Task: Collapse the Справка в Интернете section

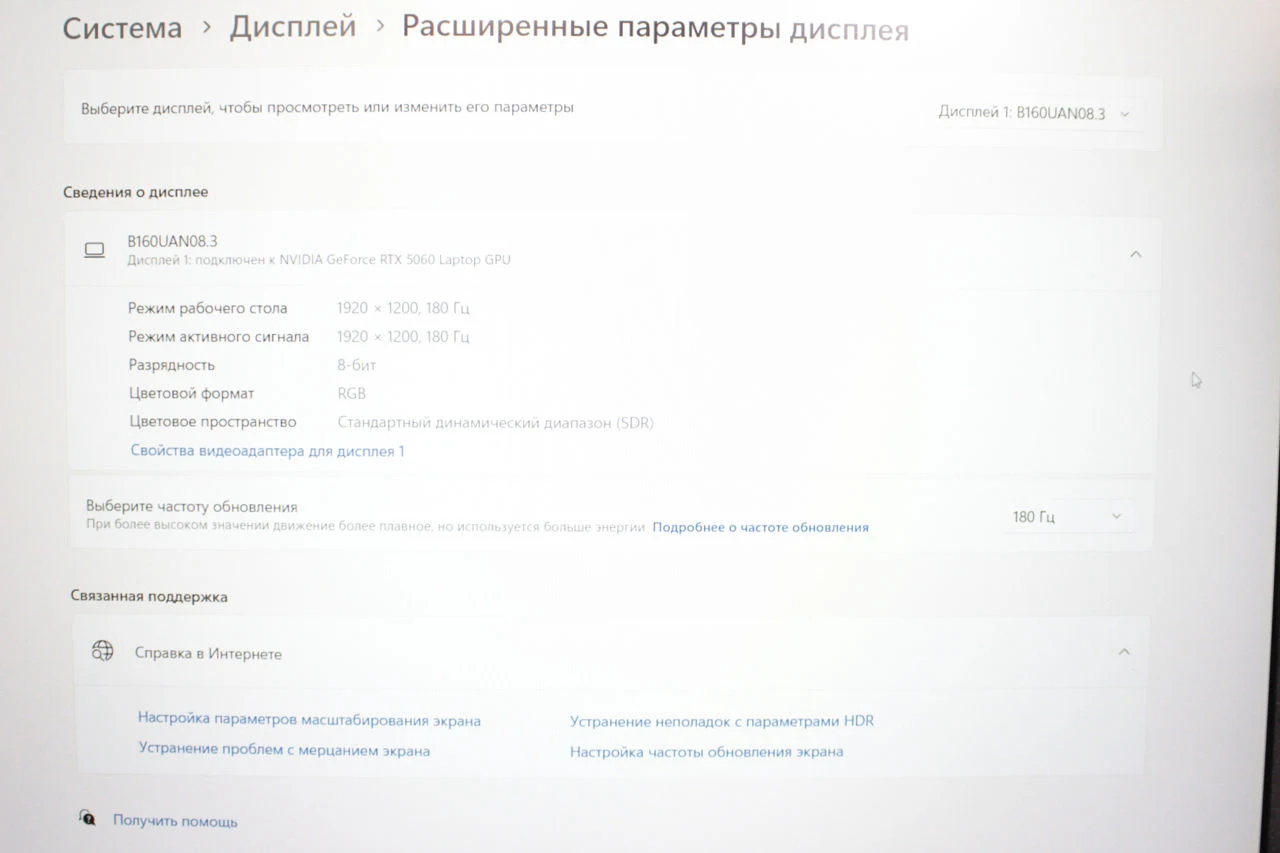Action: coord(1124,652)
